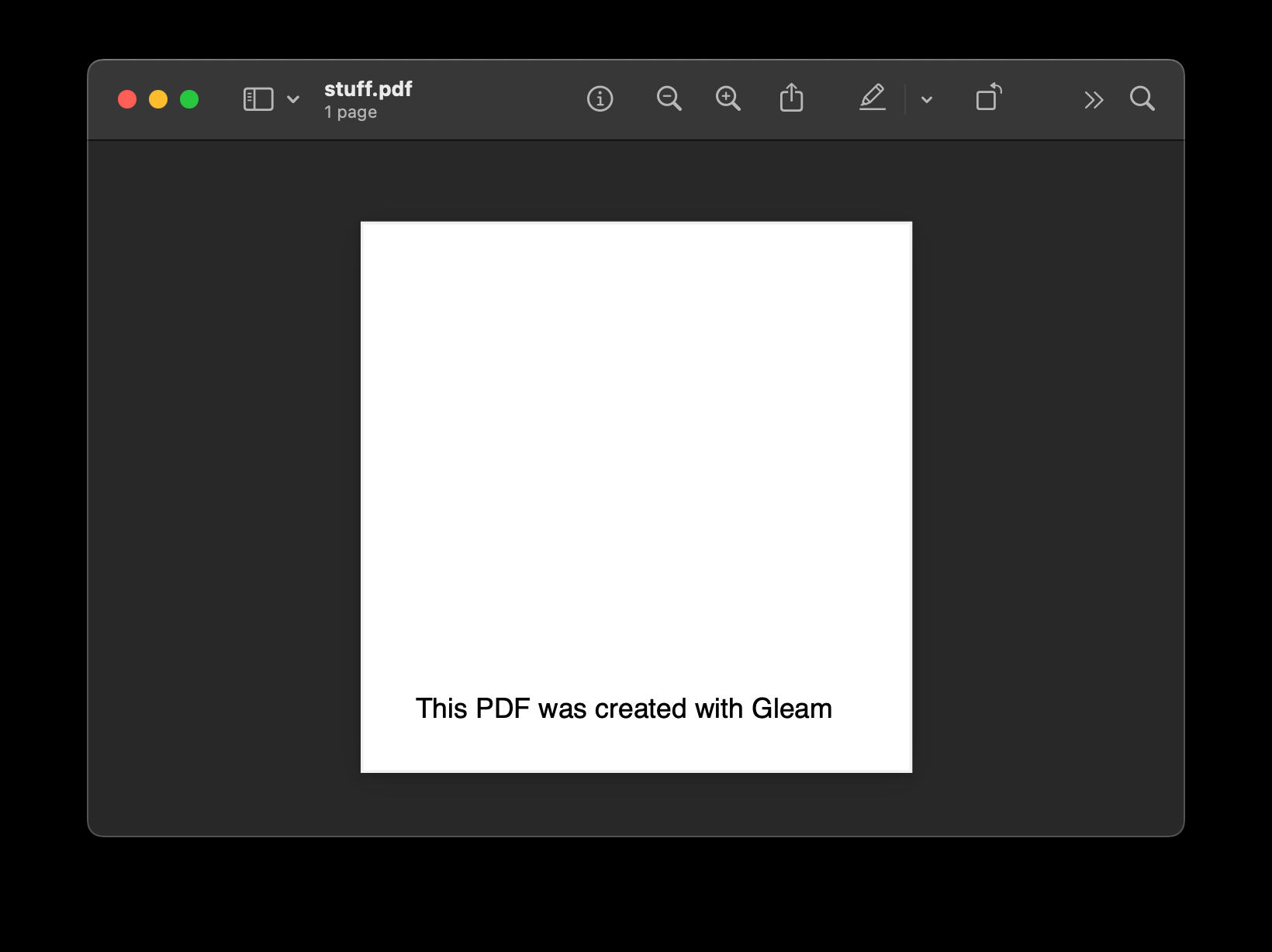Open the document info inspector

[600, 99]
